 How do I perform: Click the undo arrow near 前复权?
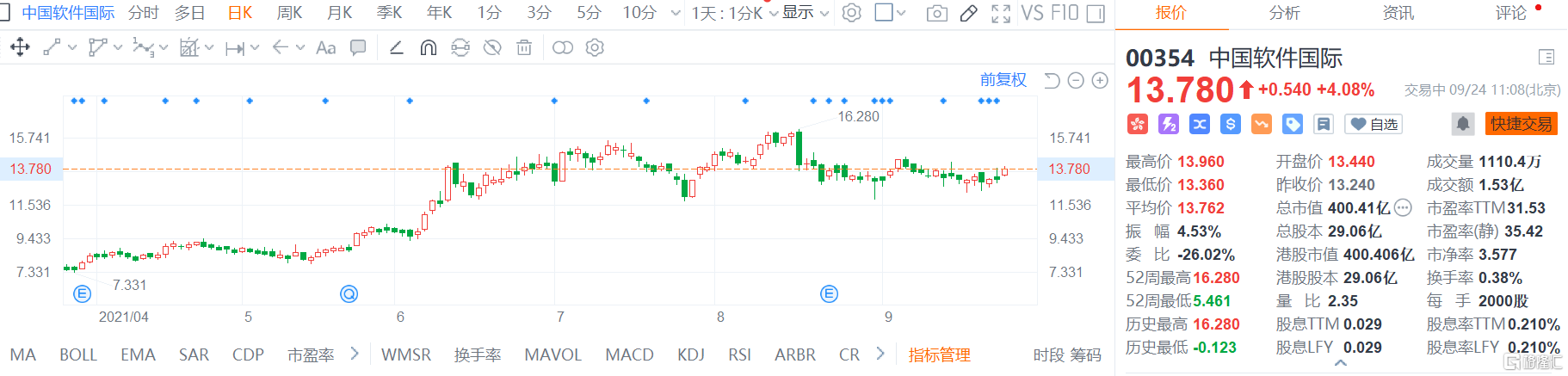(1052, 80)
